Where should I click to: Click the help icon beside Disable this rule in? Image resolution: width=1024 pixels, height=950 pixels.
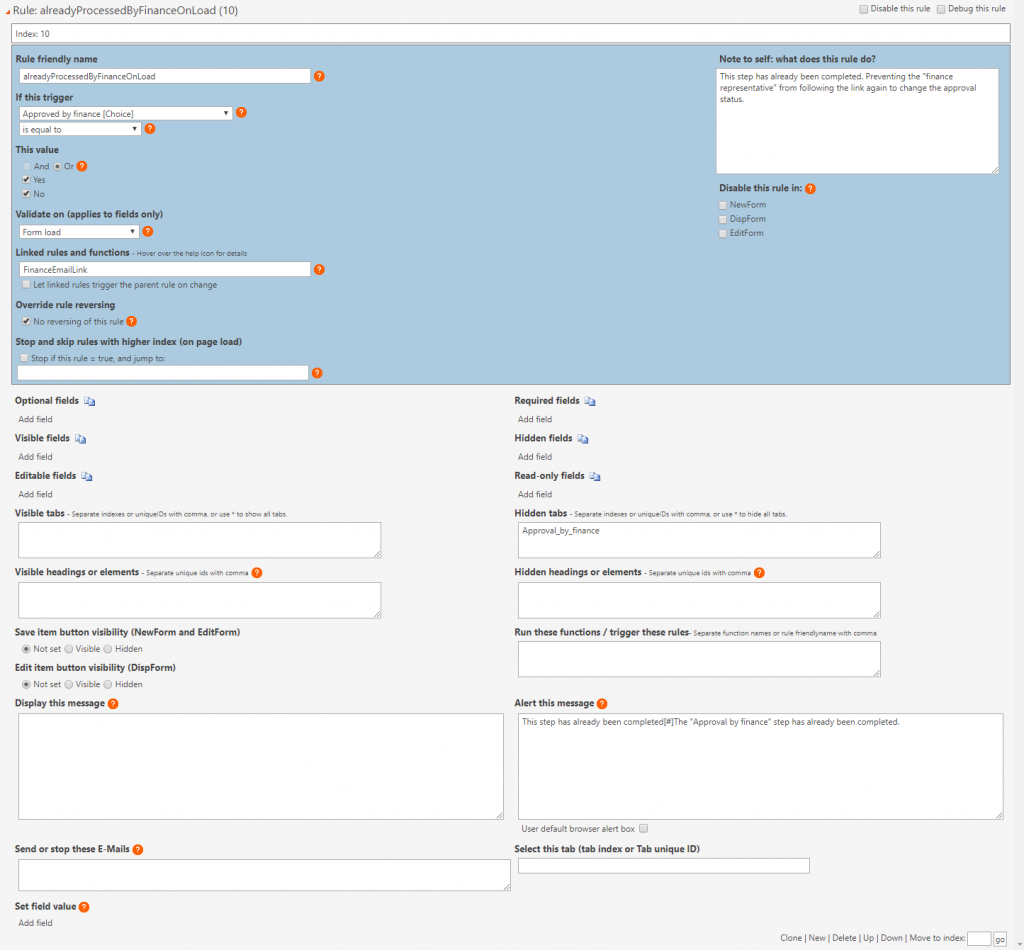point(810,188)
